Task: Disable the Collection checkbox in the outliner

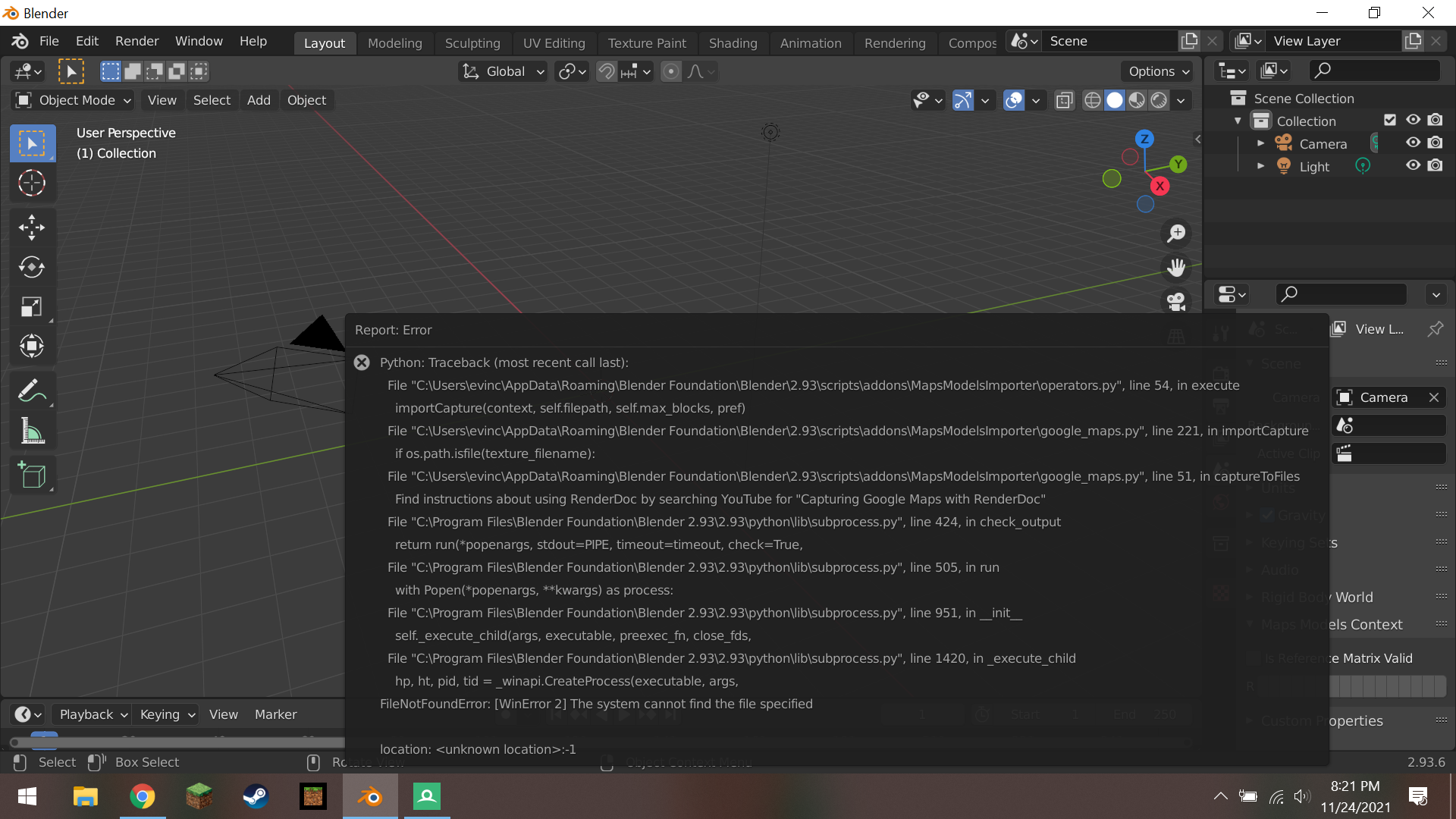Action: click(x=1390, y=119)
